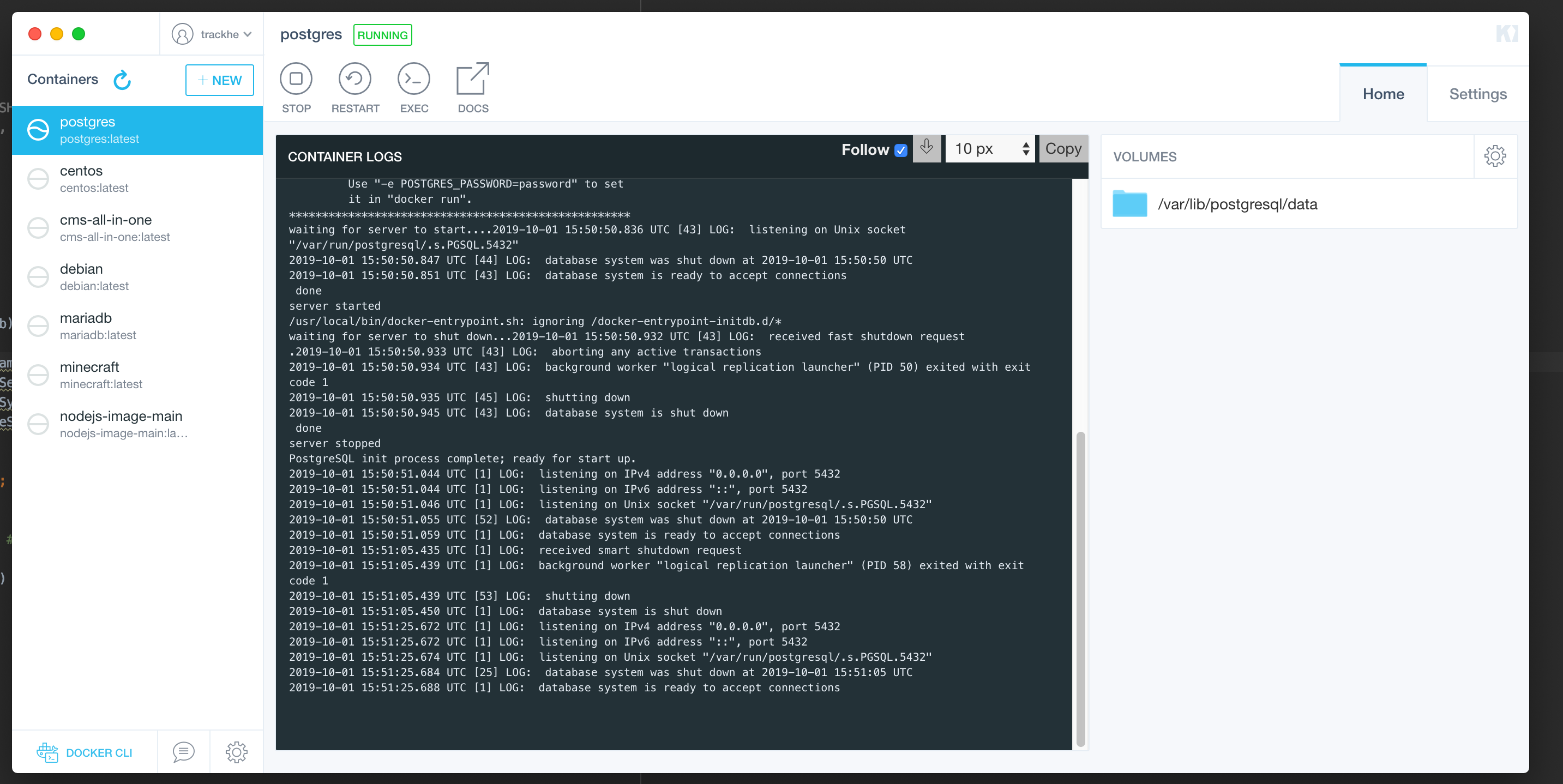
Task: Refresh the Containers list
Action: (x=123, y=80)
